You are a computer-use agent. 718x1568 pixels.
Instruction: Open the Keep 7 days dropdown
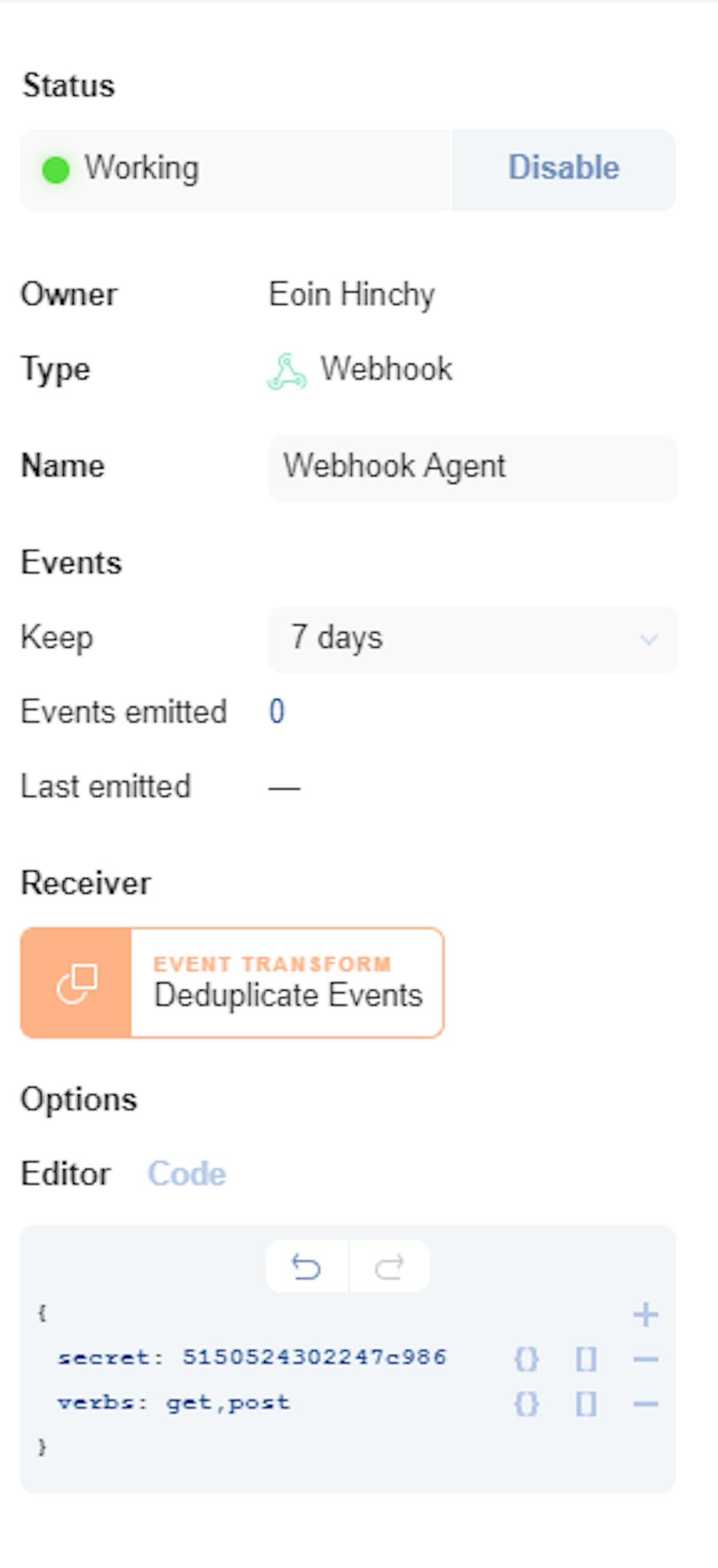[472, 639]
